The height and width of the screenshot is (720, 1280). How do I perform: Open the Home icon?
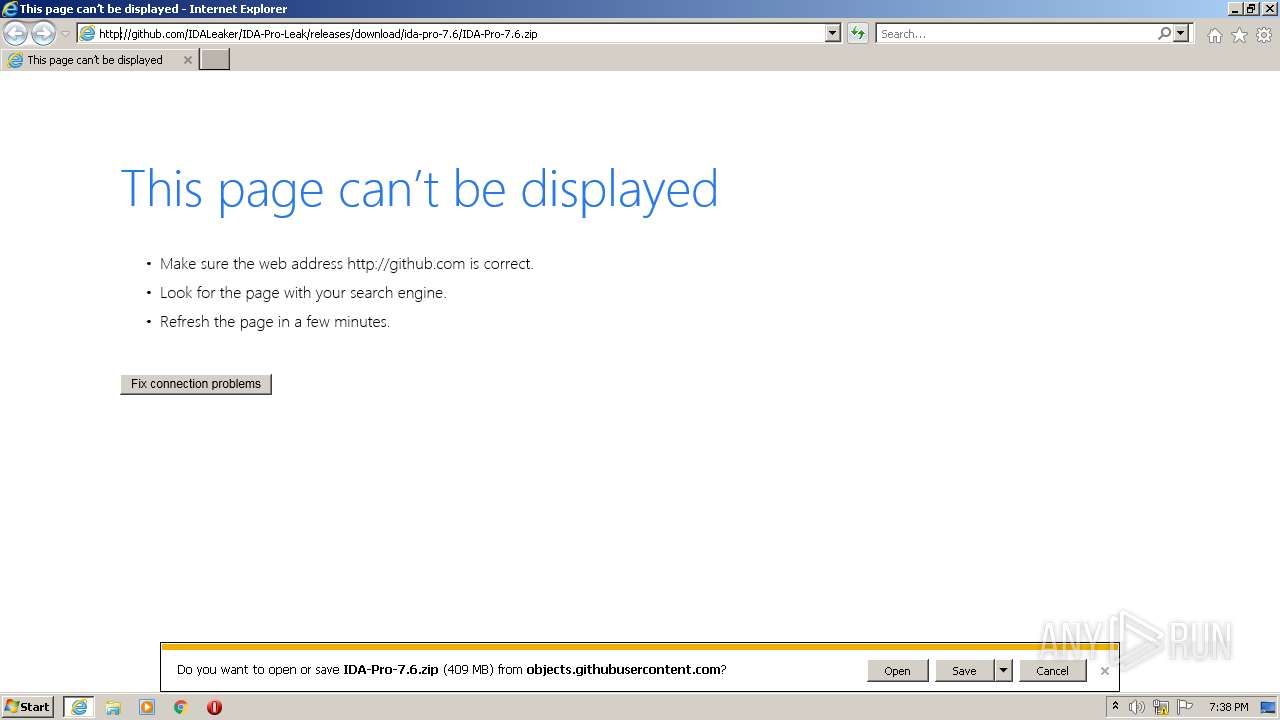pos(1214,35)
